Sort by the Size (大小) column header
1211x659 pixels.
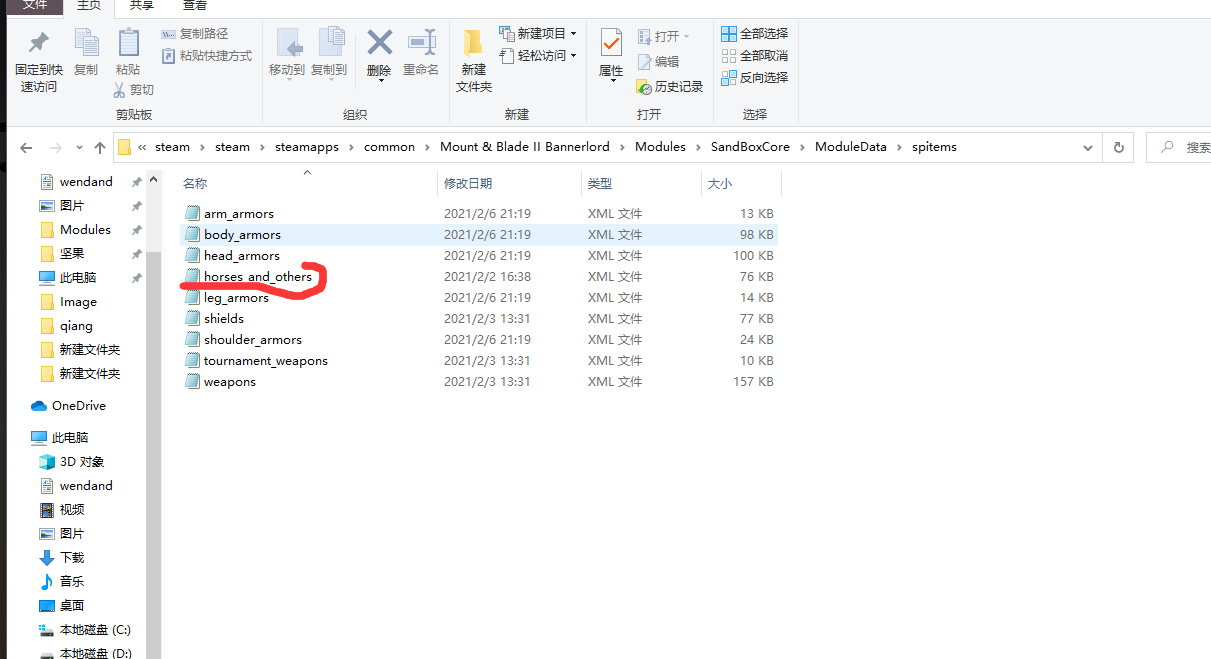[x=741, y=184]
